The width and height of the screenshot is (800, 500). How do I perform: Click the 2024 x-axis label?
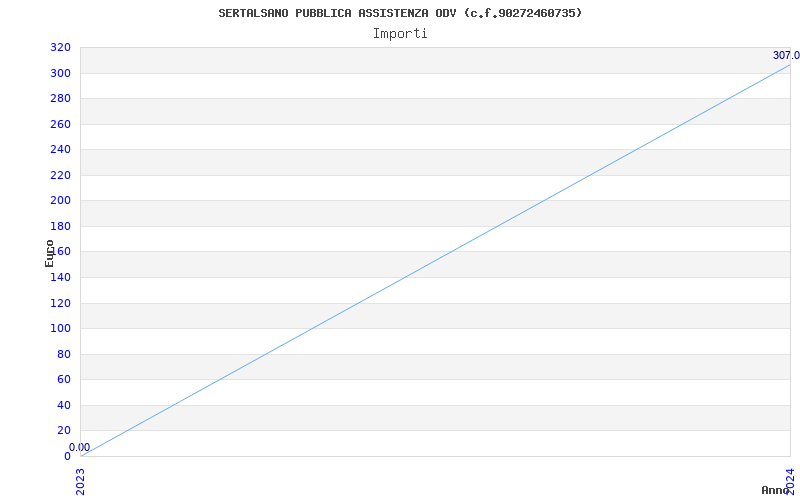[790, 482]
